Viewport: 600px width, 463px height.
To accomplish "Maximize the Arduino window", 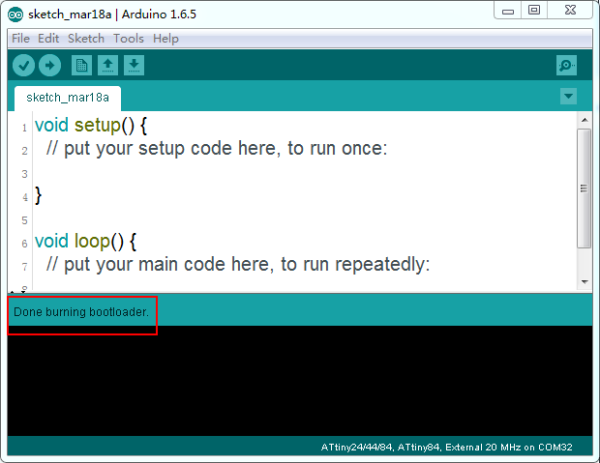I will 534,10.
